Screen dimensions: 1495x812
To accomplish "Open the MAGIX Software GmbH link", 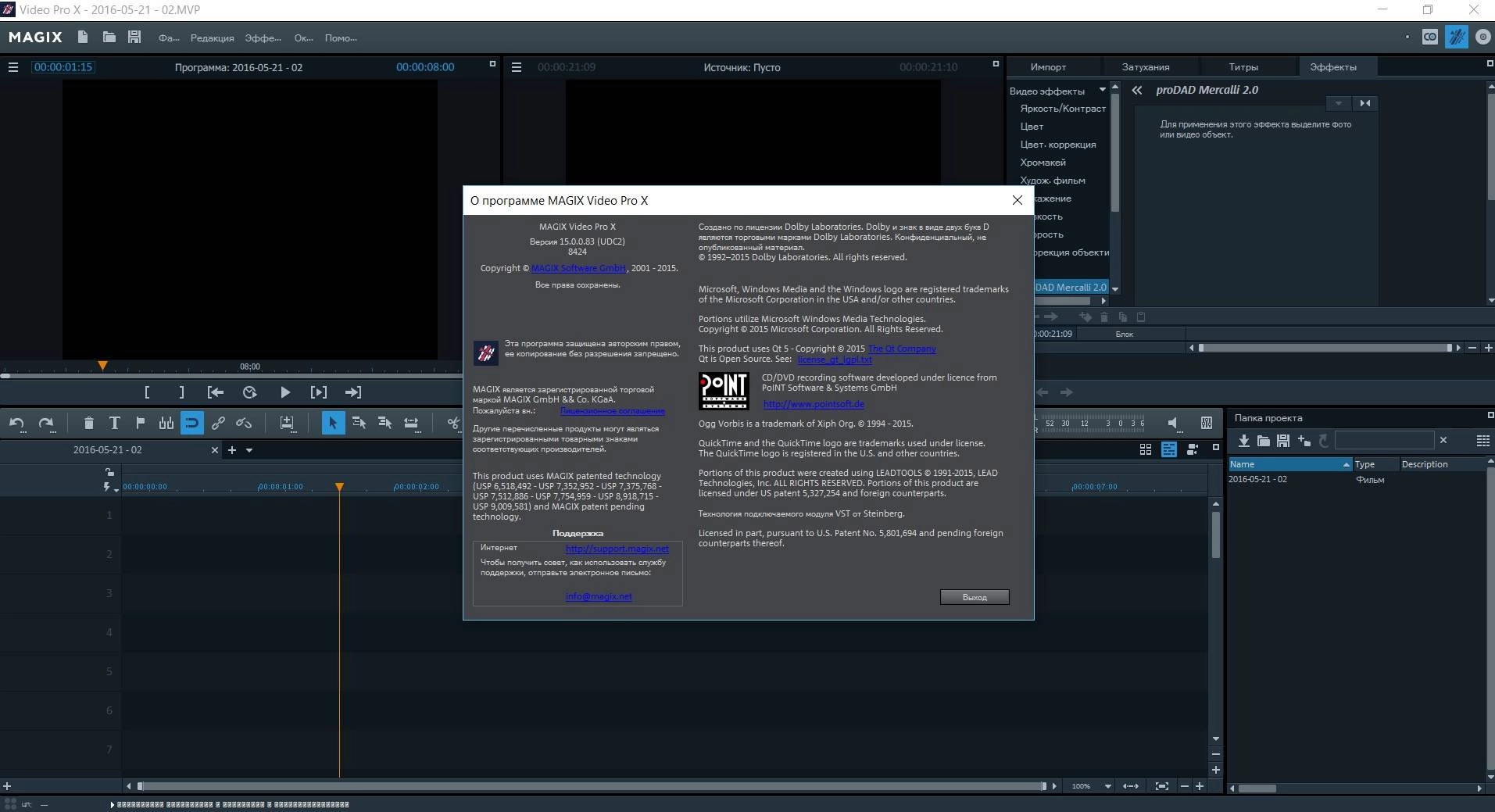I will click(x=578, y=268).
